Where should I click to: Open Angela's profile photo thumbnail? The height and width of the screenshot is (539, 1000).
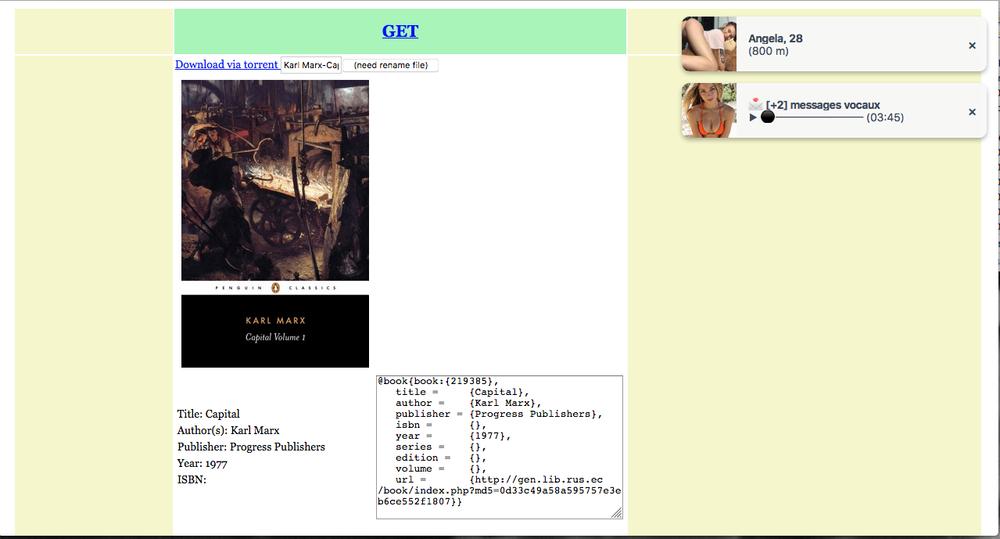click(709, 44)
